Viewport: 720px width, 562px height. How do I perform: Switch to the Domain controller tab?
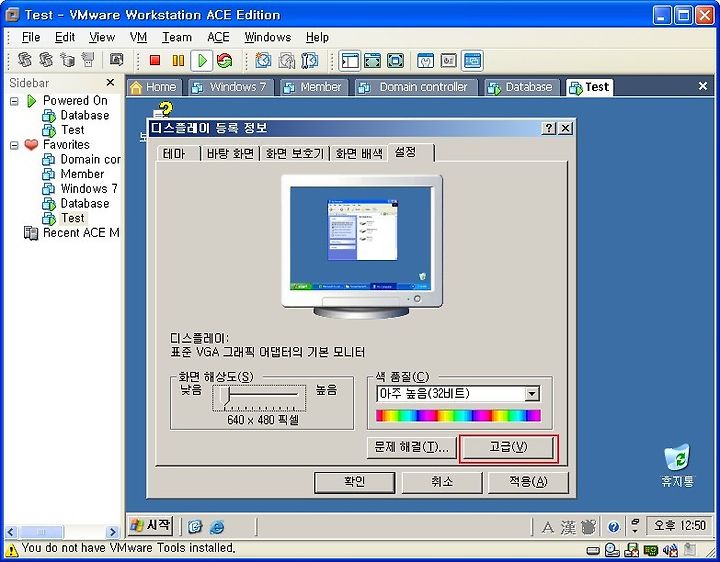pyautogui.click(x=416, y=87)
